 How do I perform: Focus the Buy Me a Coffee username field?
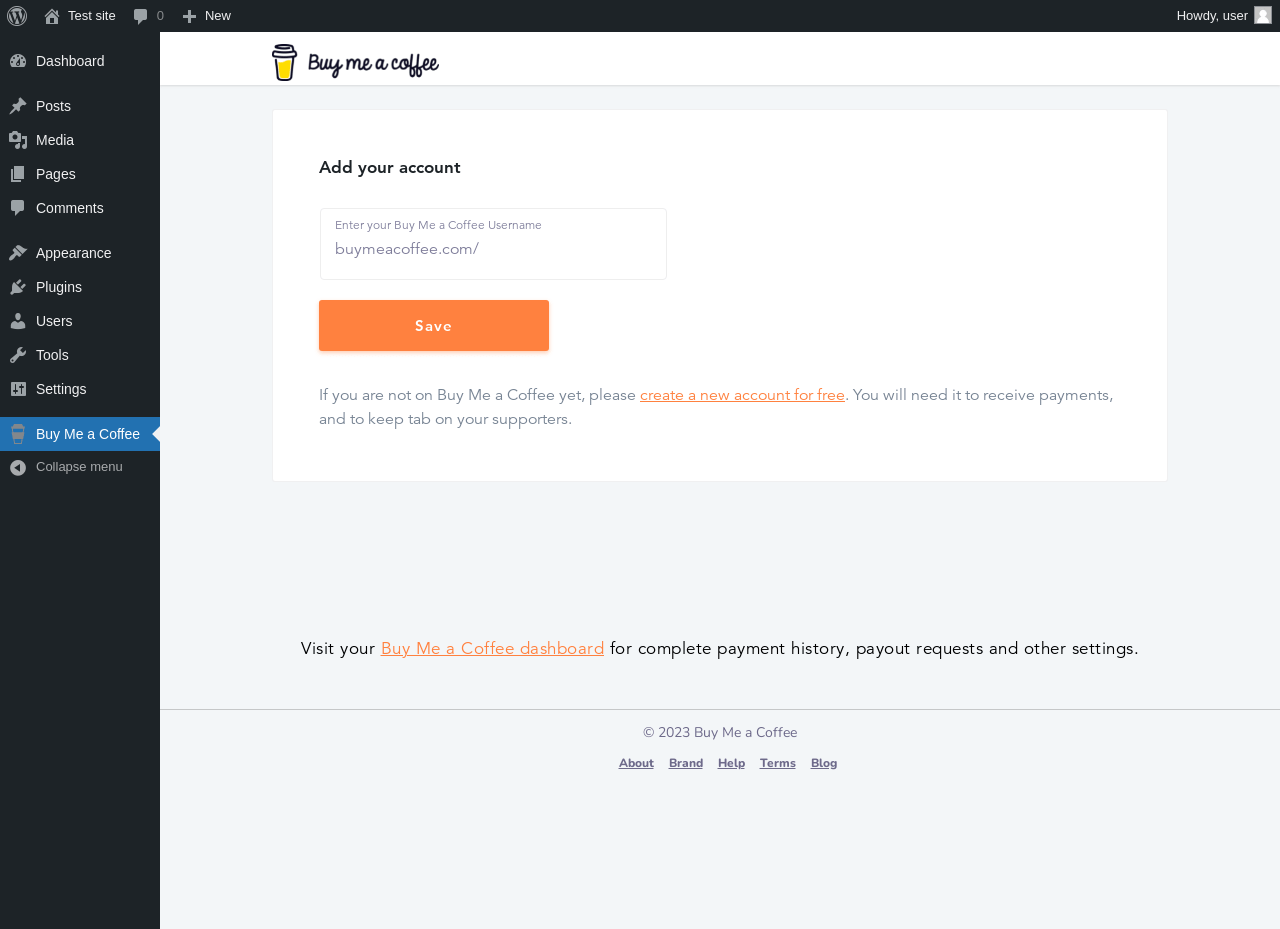[x=493, y=249]
